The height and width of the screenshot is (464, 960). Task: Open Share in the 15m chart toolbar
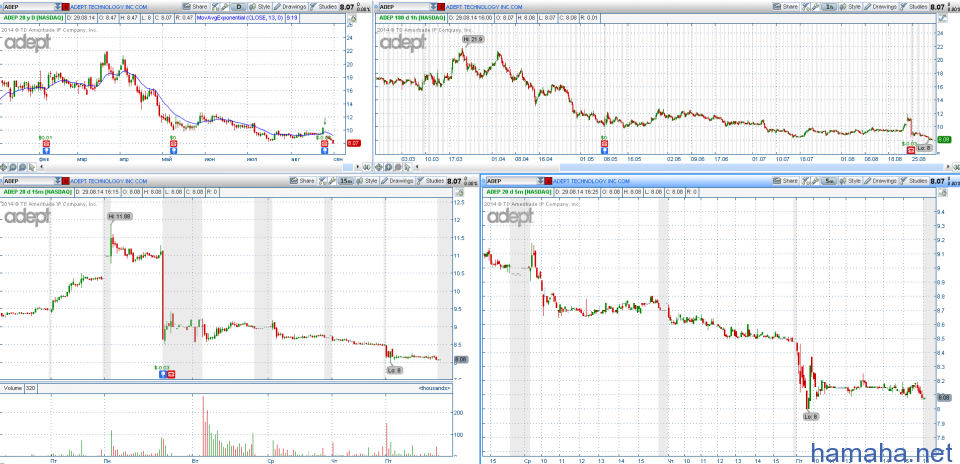pyautogui.click(x=302, y=181)
